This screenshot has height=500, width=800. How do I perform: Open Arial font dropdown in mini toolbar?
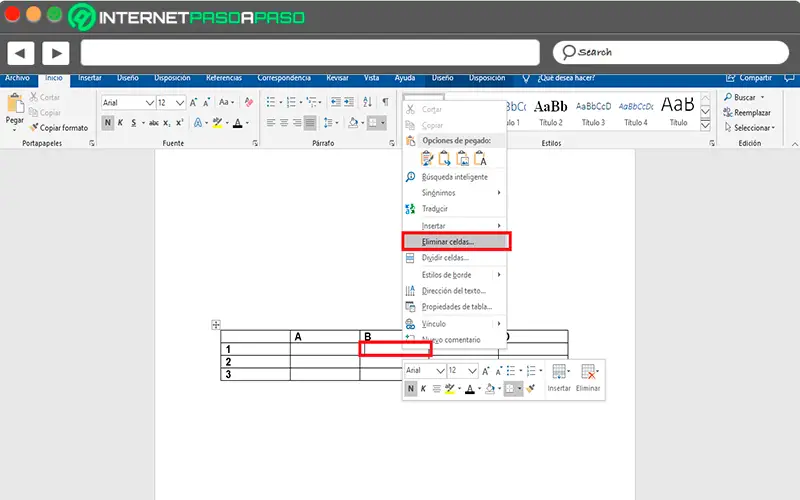tap(440, 371)
